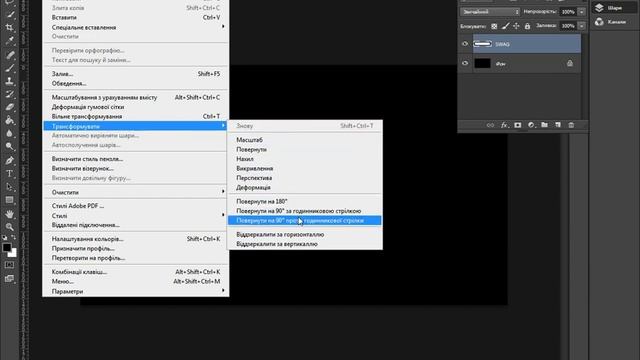Select the Blur tool
The image size is (640, 360).
[x=9, y=133]
